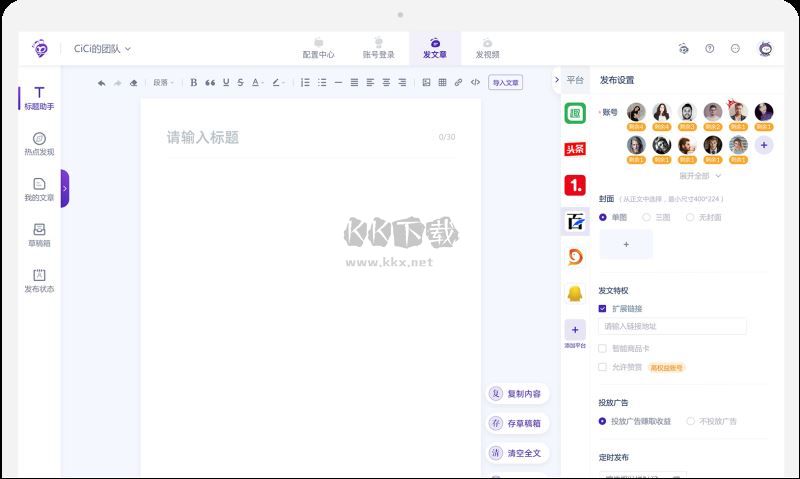This screenshot has width=800, height=479.
Task: Click 添加平台 plus button
Action: click(575, 330)
